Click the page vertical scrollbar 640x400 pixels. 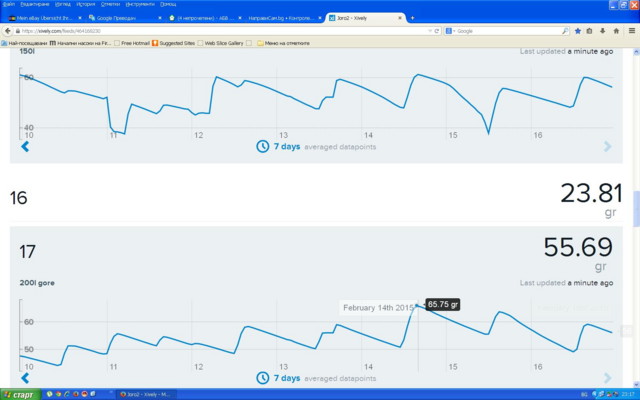pyautogui.click(x=635, y=210)
